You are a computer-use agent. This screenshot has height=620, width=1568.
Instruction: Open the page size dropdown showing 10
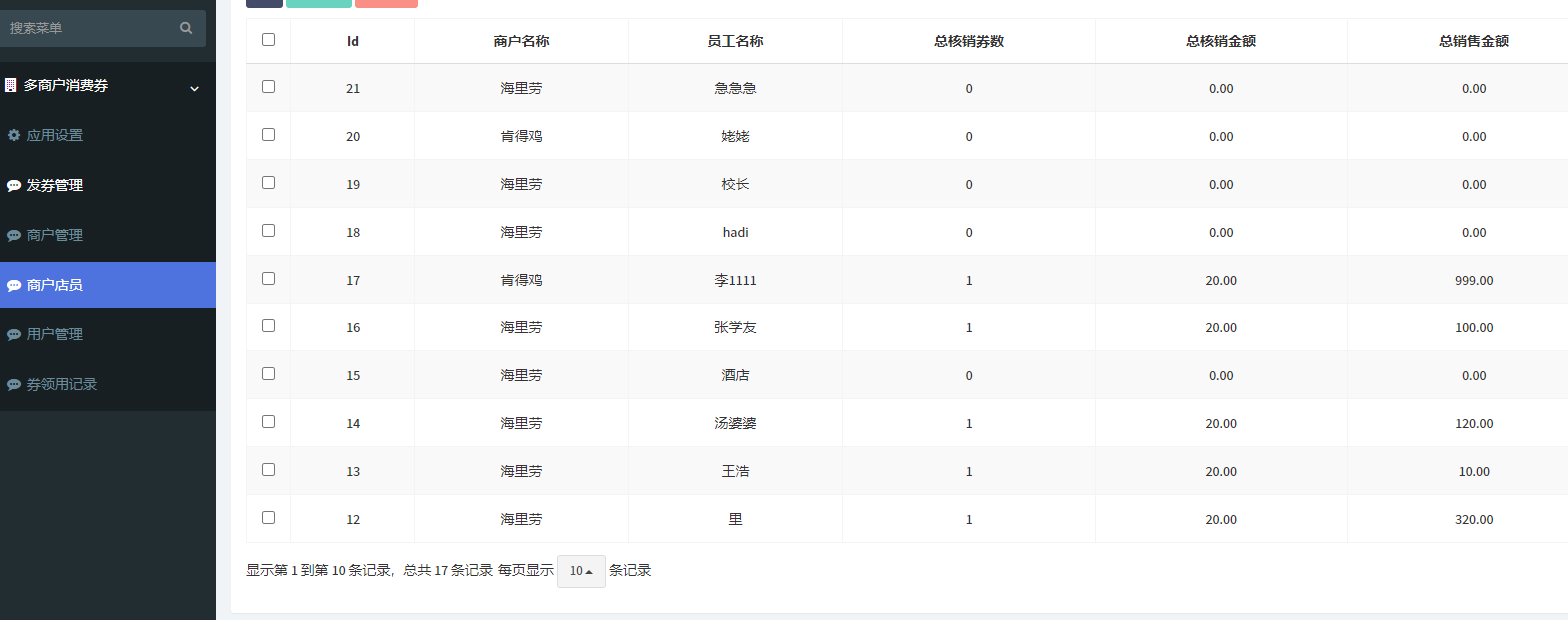[581, 571]
